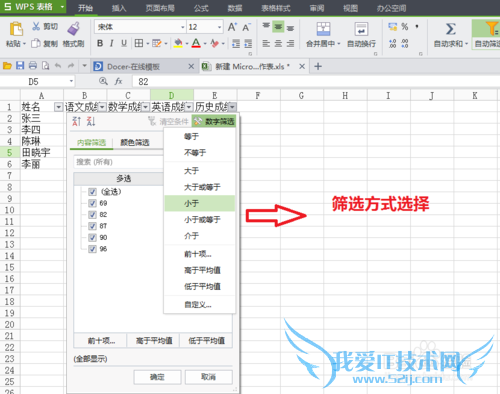Open the 姓名 column filter dropdown
The height and width of the screenshot is (394, 500).
coord(58,107)
